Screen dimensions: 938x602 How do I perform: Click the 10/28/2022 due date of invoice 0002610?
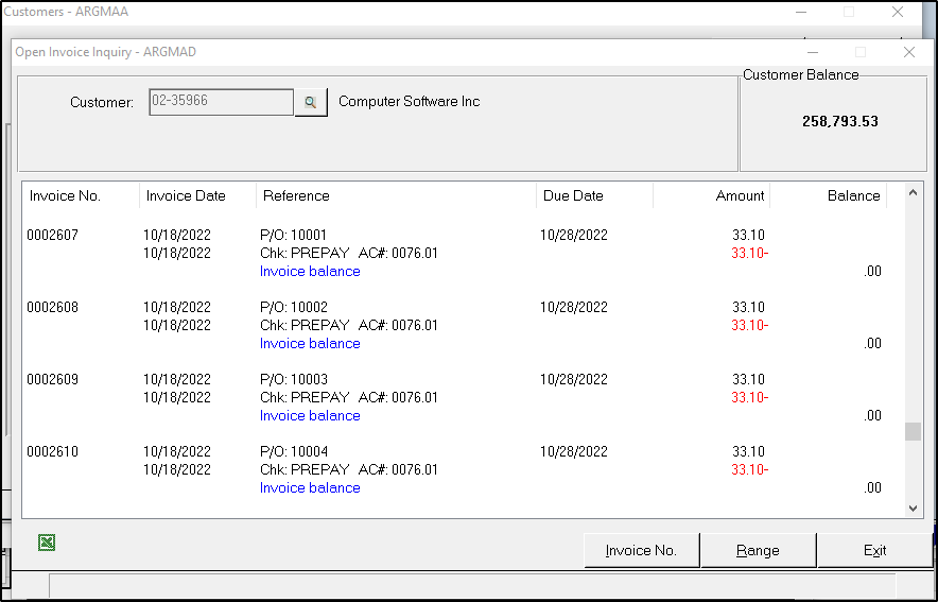(574, 451)
